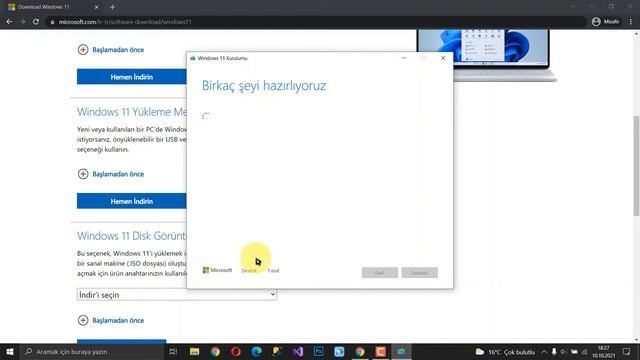640x360 pixels.
Task: Open the volume control in the system tray
Action: [564, 351]
